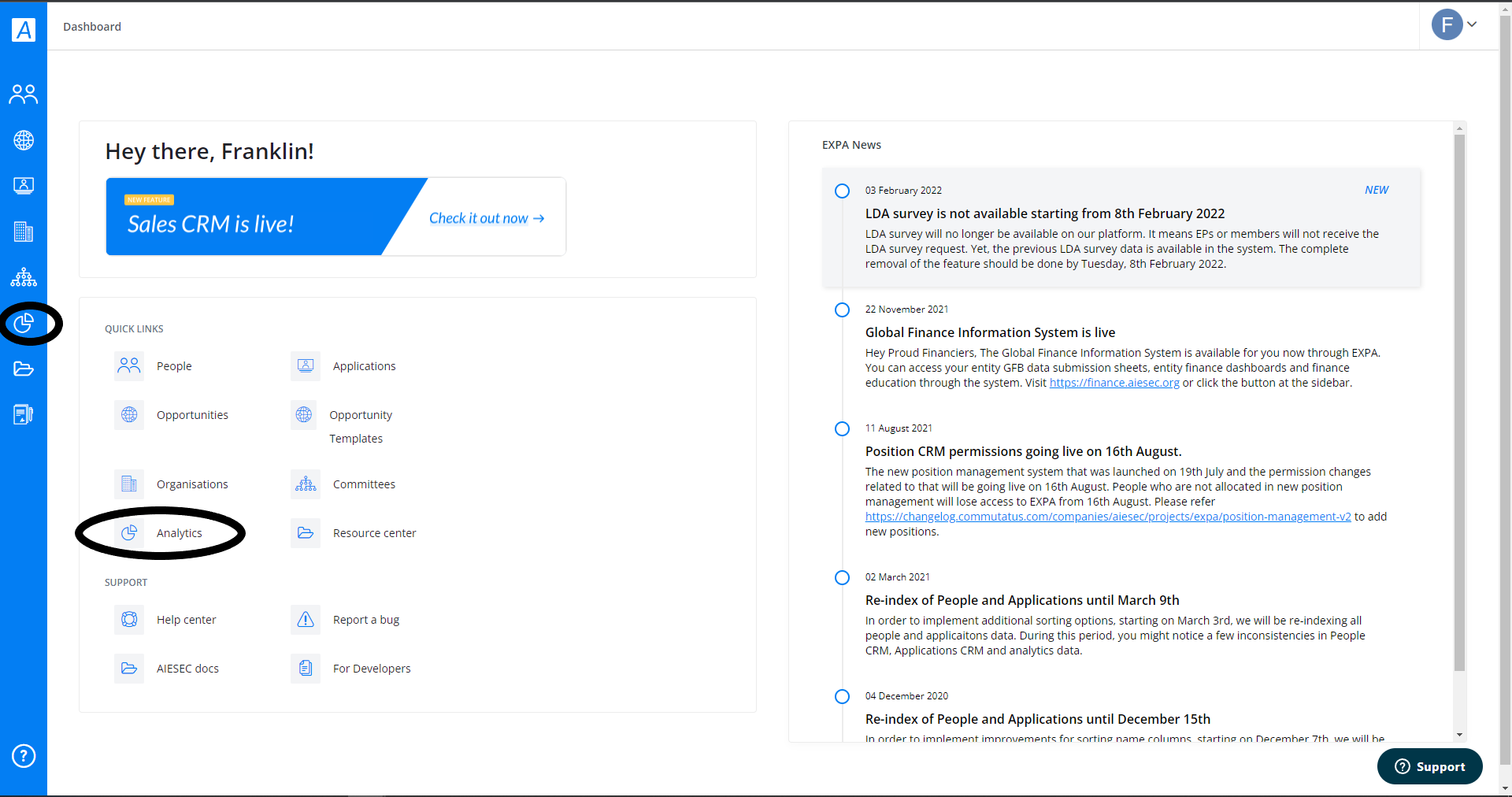Click the People quick link icon
Screen dimensions: 1512x797
click(129, 366)
